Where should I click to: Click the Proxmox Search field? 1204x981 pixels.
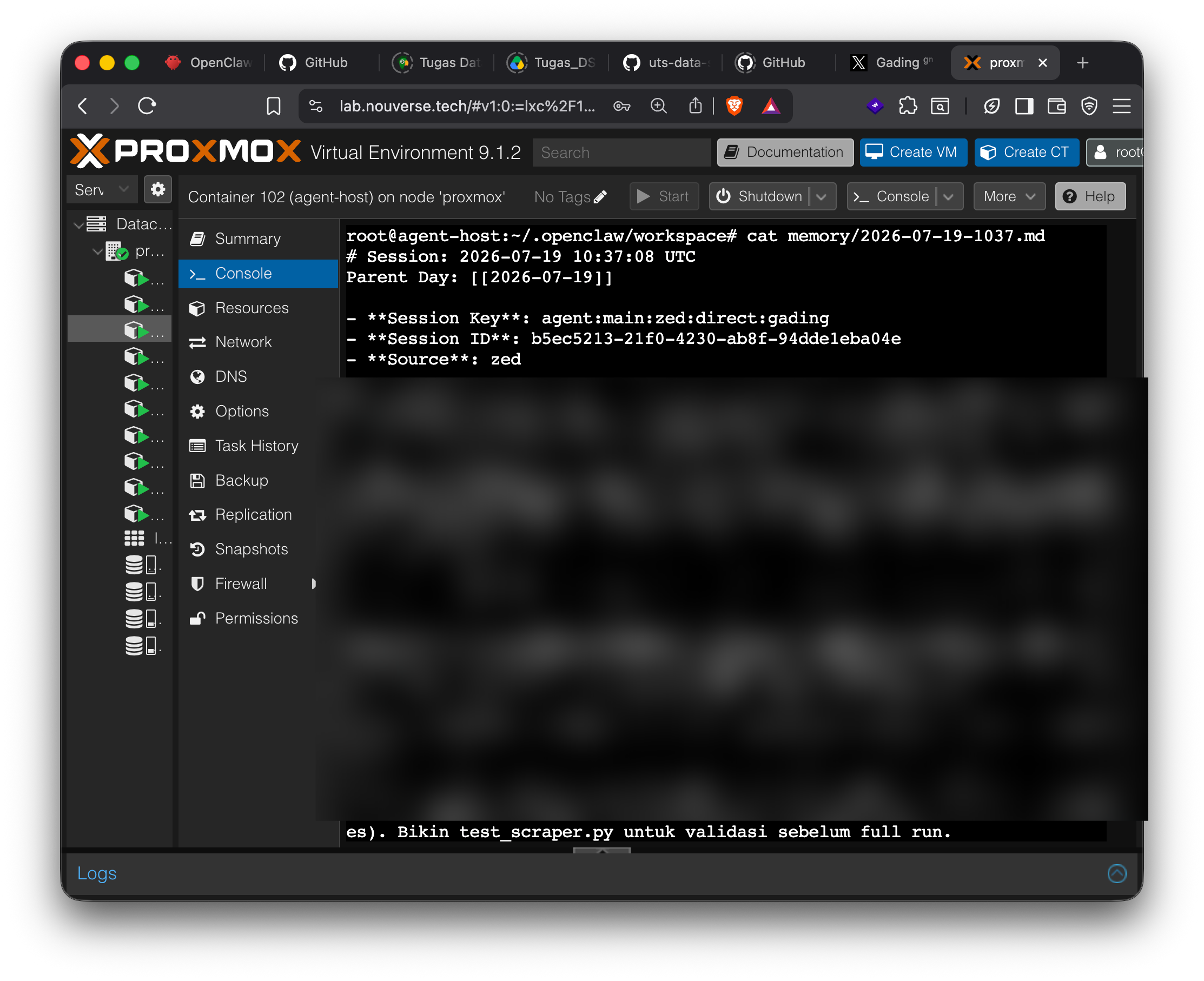point(621,153)
